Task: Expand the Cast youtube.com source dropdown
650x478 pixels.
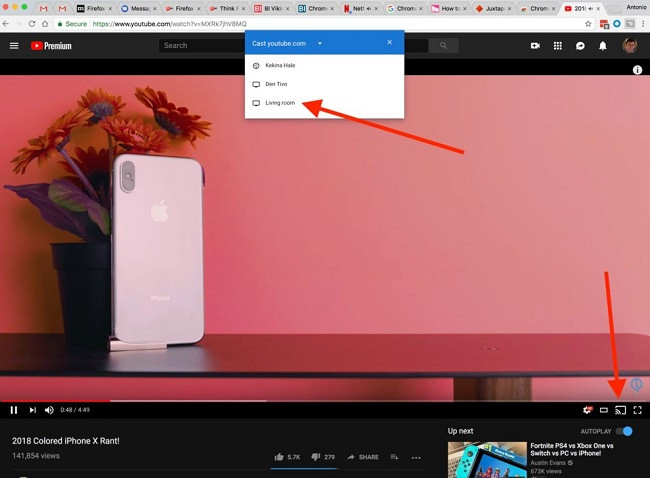Action: point(320,44)
